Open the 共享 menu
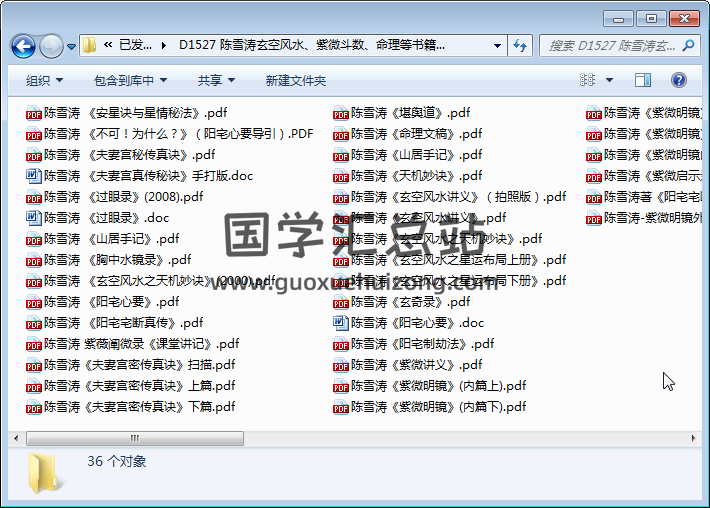Image resolution: width=710 pixels, height=508 pixels. pyautogui.click(x=216, y=81)
